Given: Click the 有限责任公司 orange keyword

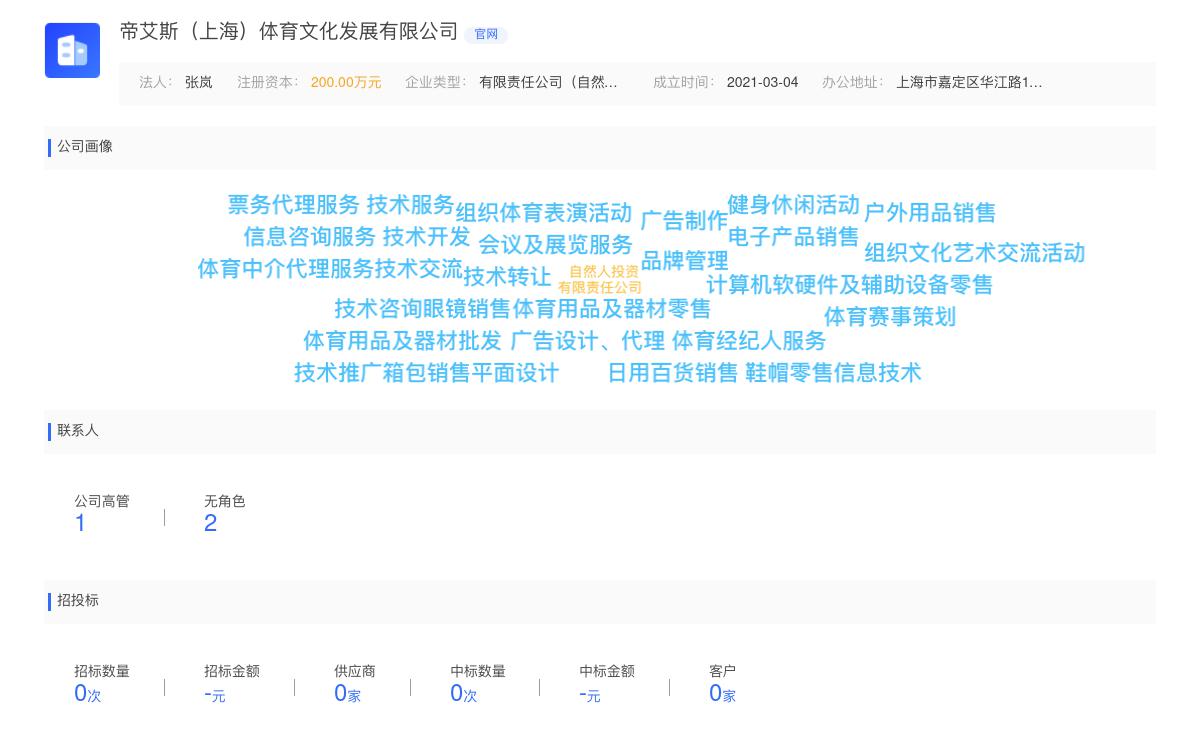Looking at the screenshot, I should pyautogui.click(x=602, y=285).
